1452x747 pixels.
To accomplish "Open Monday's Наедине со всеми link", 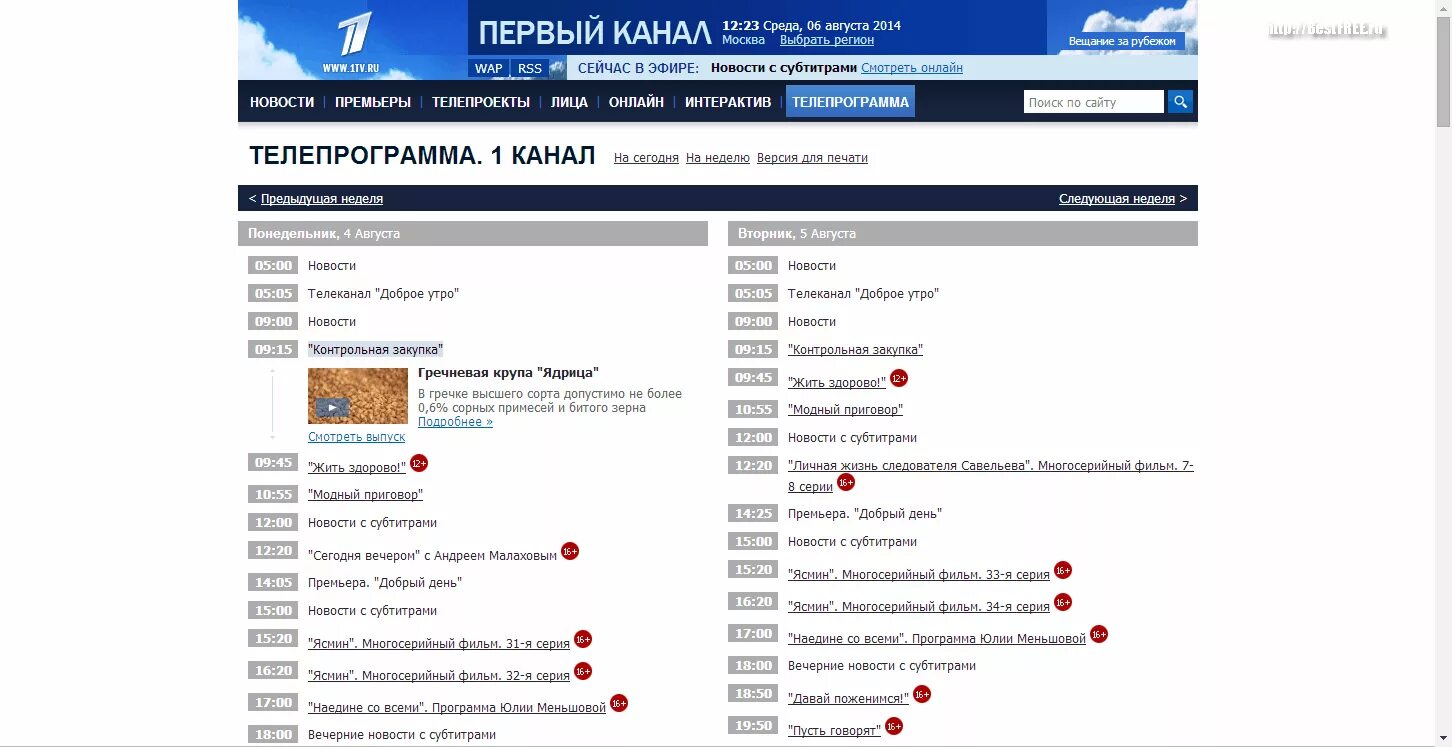I will coord(457,708).
